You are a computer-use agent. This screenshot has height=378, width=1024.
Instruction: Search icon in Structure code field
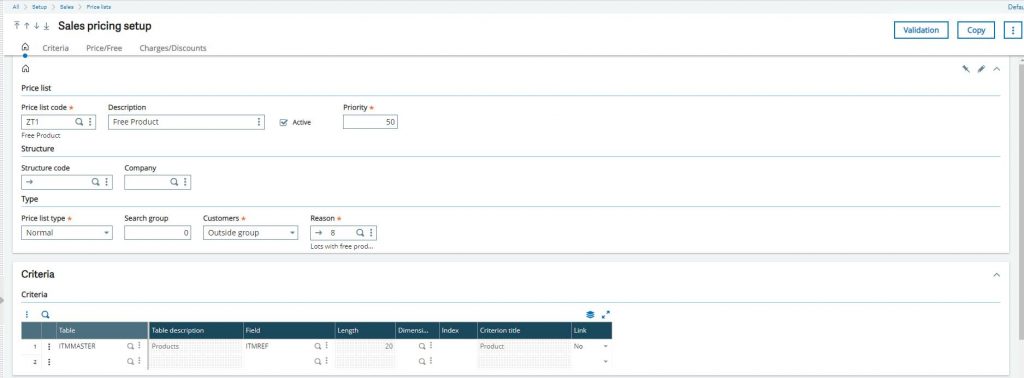95,182
